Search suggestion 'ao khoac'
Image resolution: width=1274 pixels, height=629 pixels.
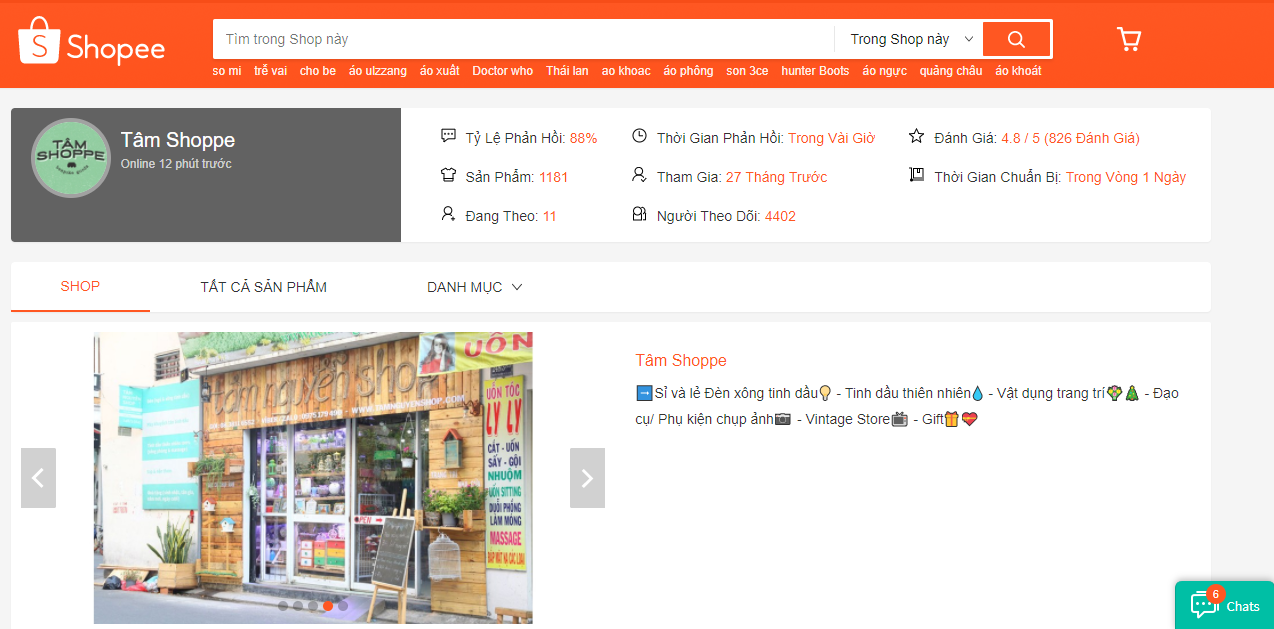click(x=626, y=71)
